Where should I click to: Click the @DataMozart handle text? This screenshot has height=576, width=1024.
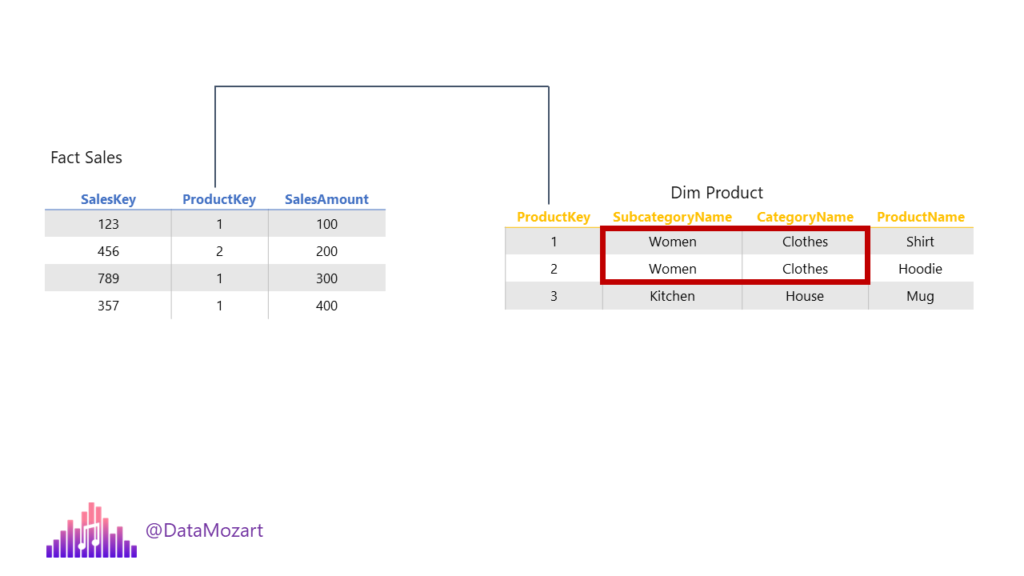coord(204,530)
